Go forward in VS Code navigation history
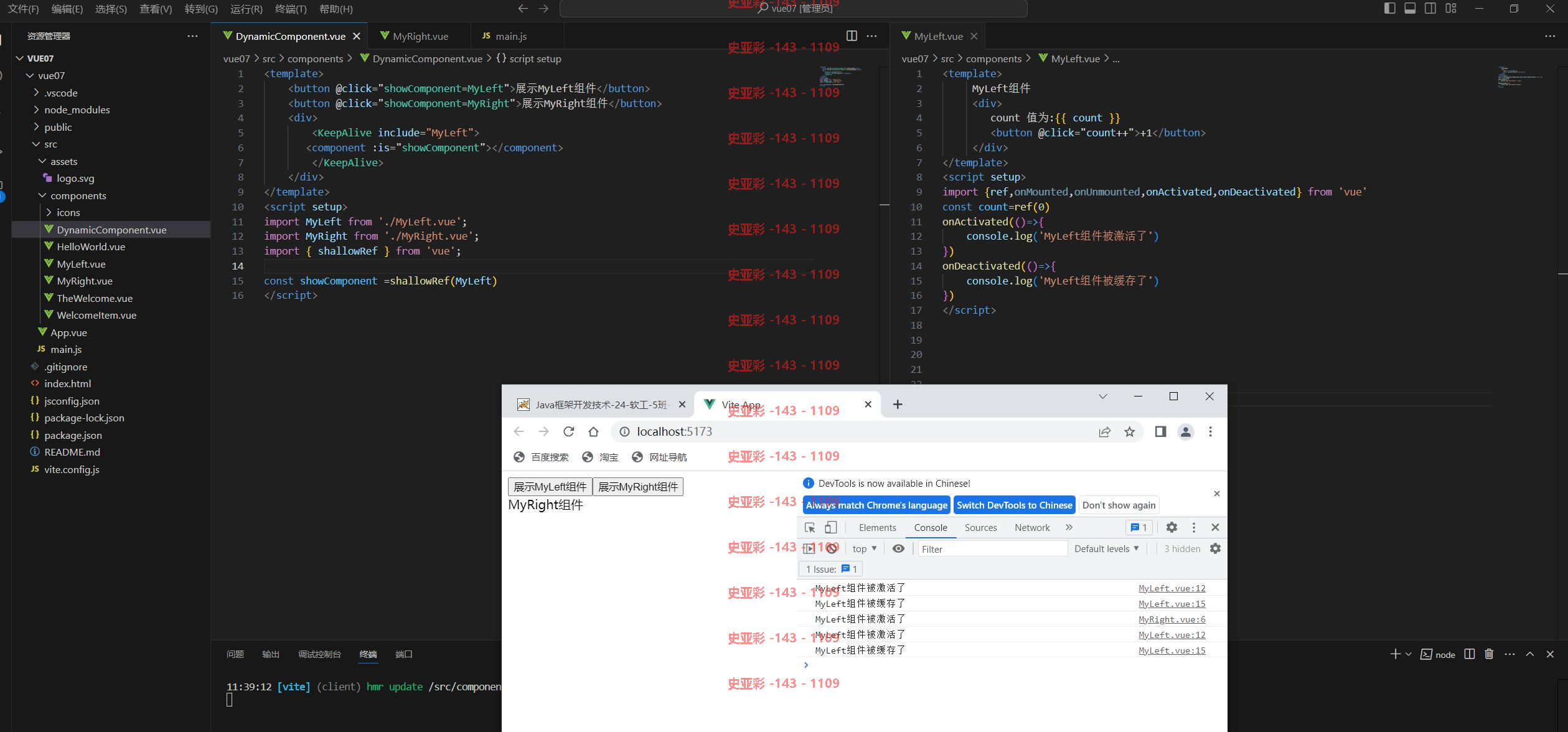The image size is (1568, 732). (x=543, y=9)
